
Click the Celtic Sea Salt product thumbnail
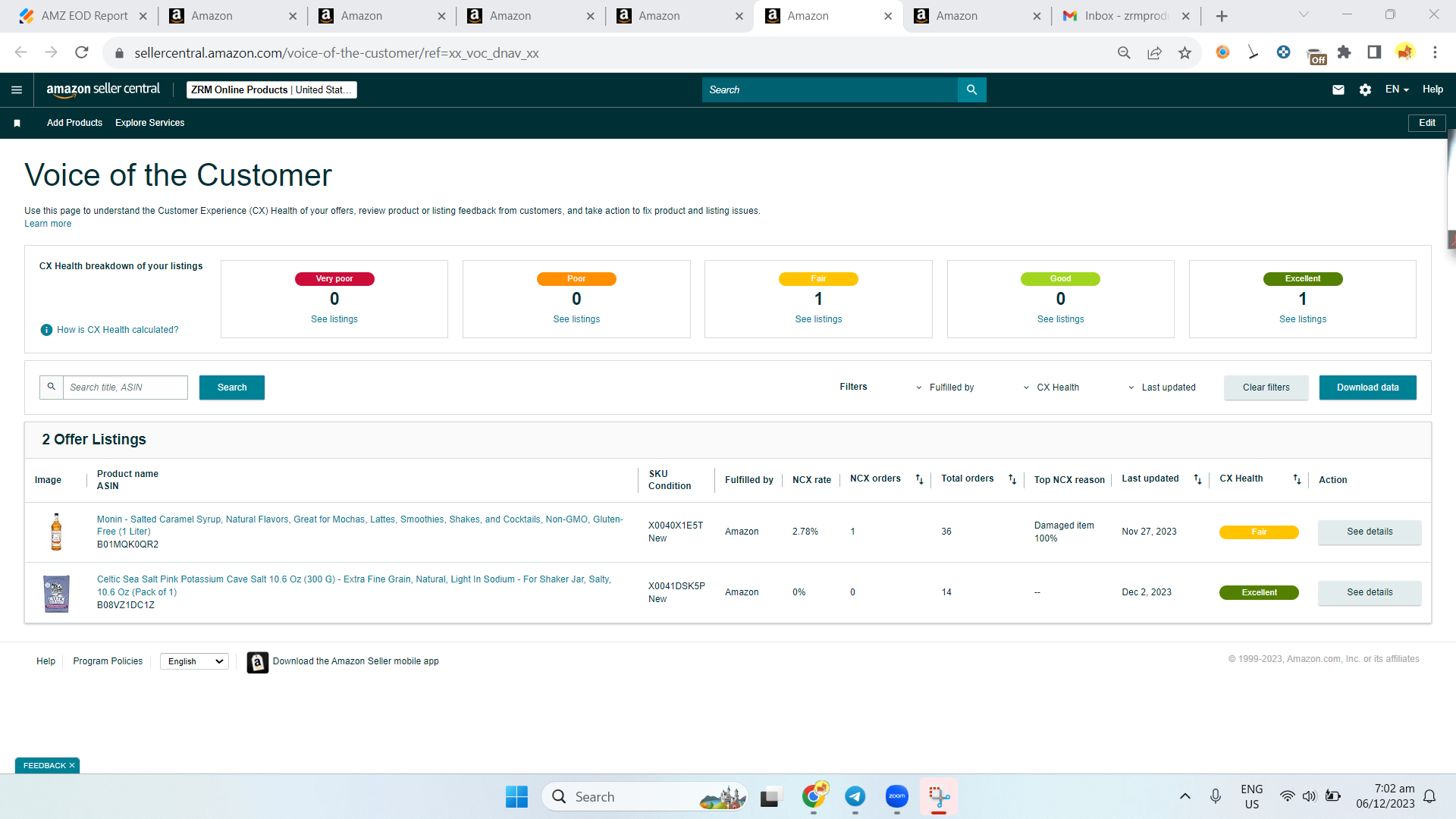(x=56, y=593)
